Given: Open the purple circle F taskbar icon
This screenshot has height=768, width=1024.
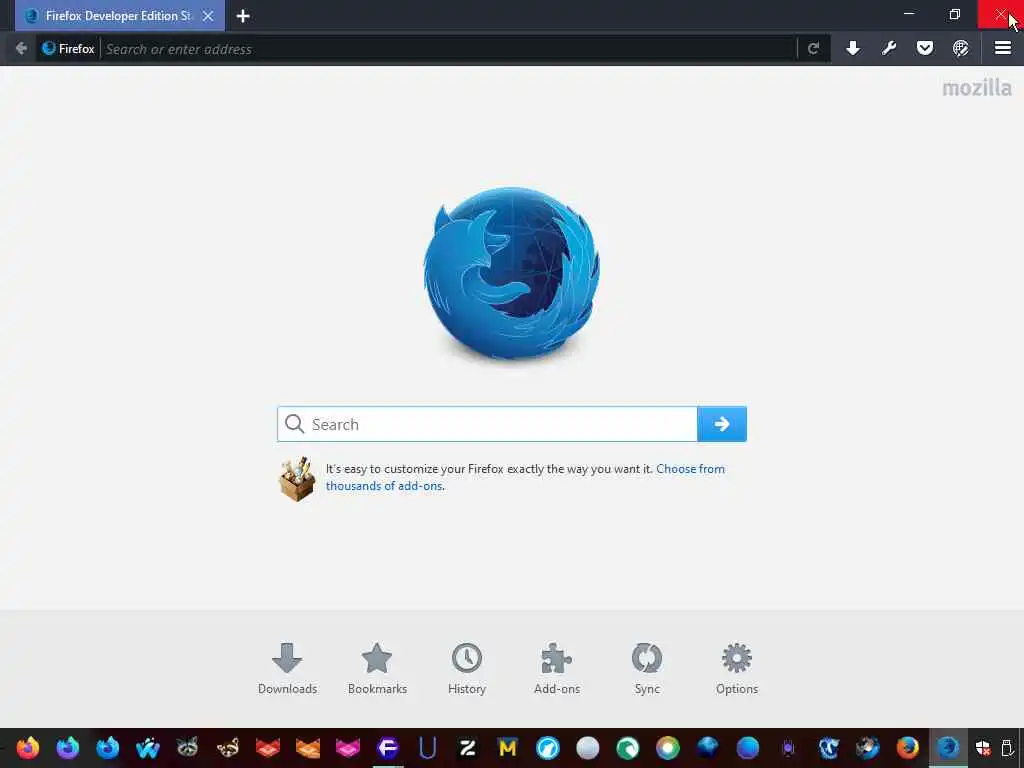Looking at the screenshot, I should coord(387,747).
